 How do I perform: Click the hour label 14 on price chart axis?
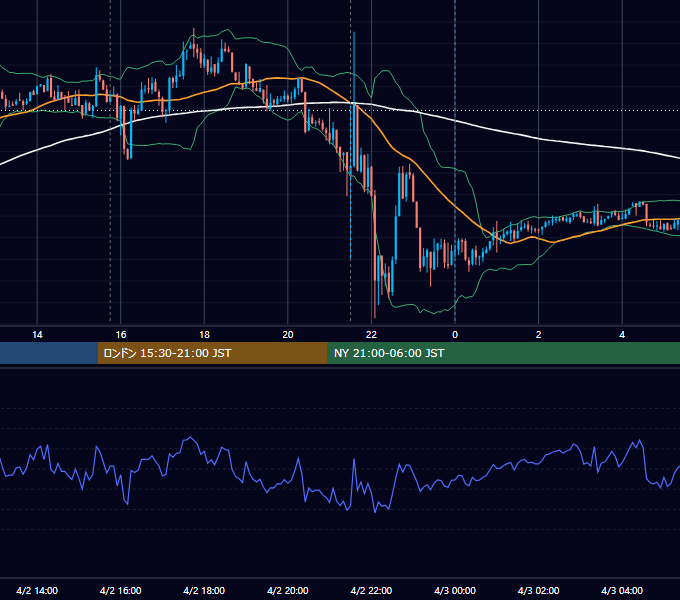pyautogui.click(x=37, y=335)
